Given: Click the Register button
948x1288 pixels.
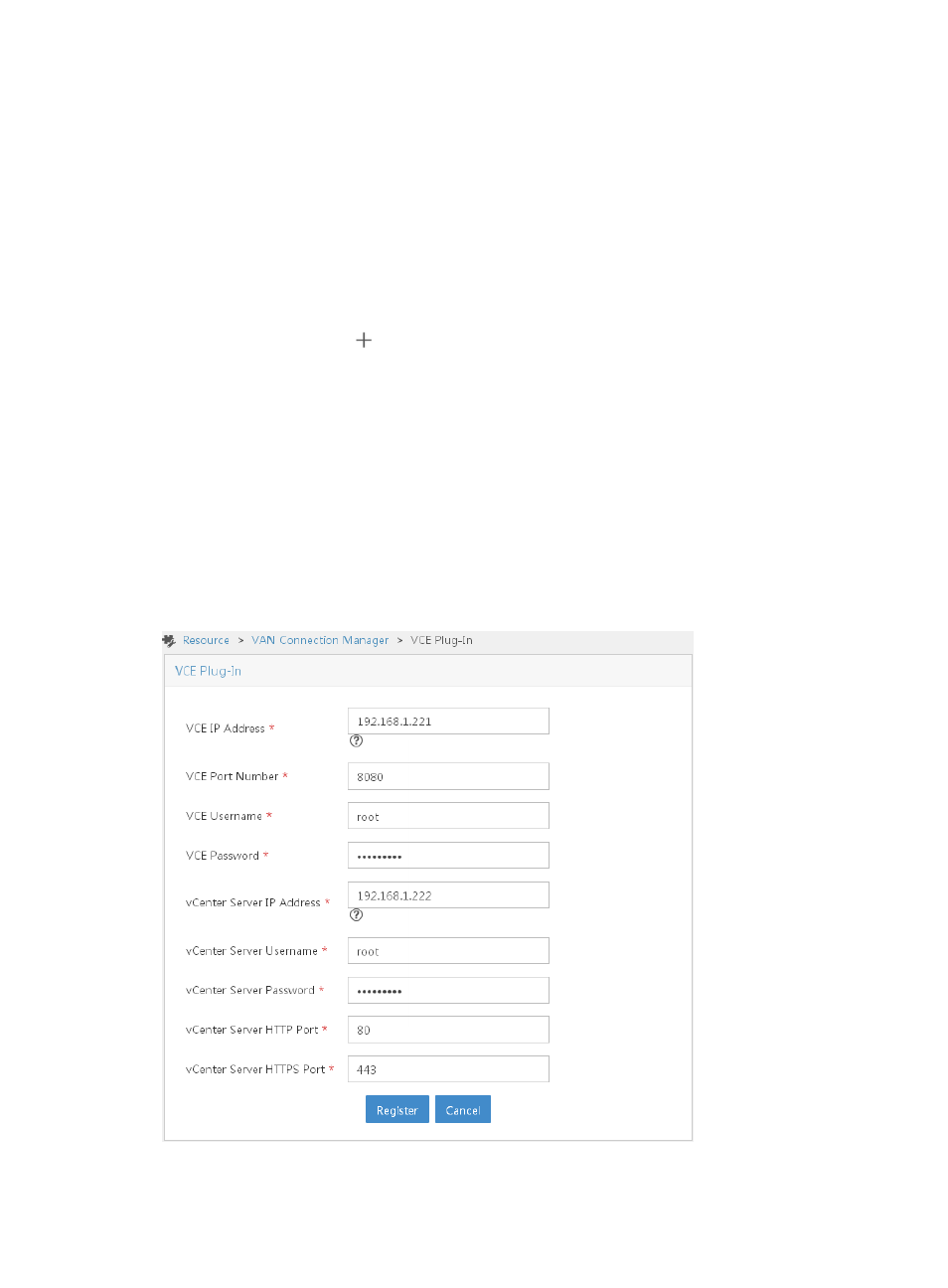Looking at the screenshot, I should (x=397, y=1110).
